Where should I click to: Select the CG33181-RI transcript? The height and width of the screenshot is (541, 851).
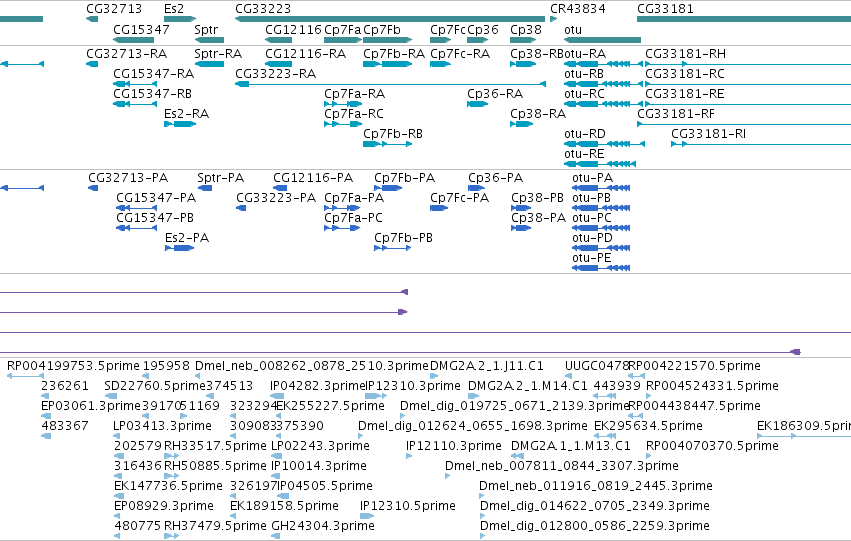tap(708, 134)
